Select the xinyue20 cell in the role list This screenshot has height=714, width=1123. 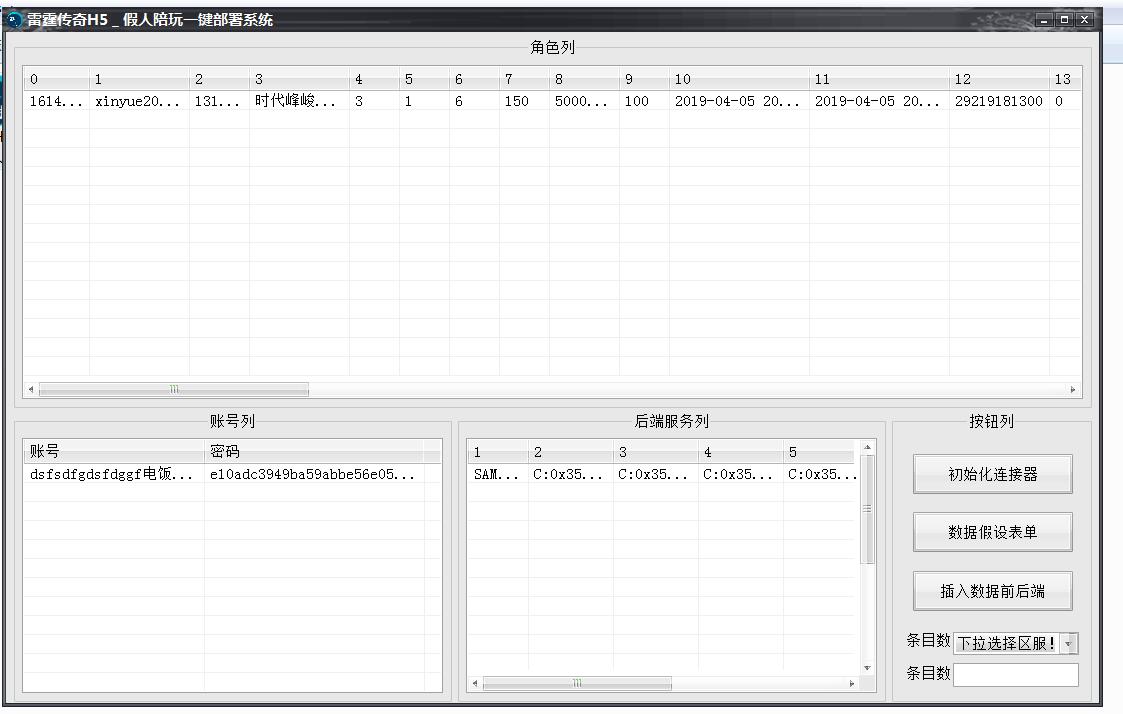[137, 101]
